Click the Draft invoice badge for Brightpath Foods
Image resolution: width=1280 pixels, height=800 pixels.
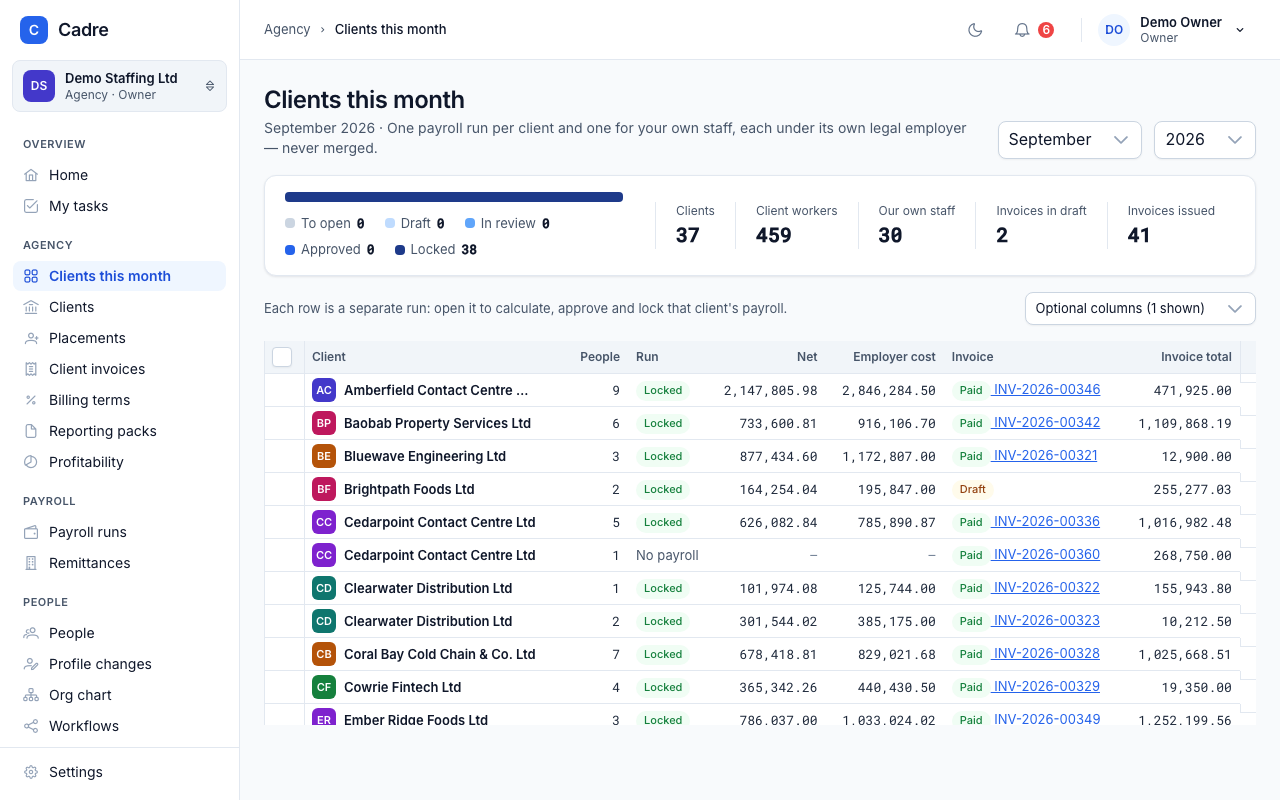[972, 489]
